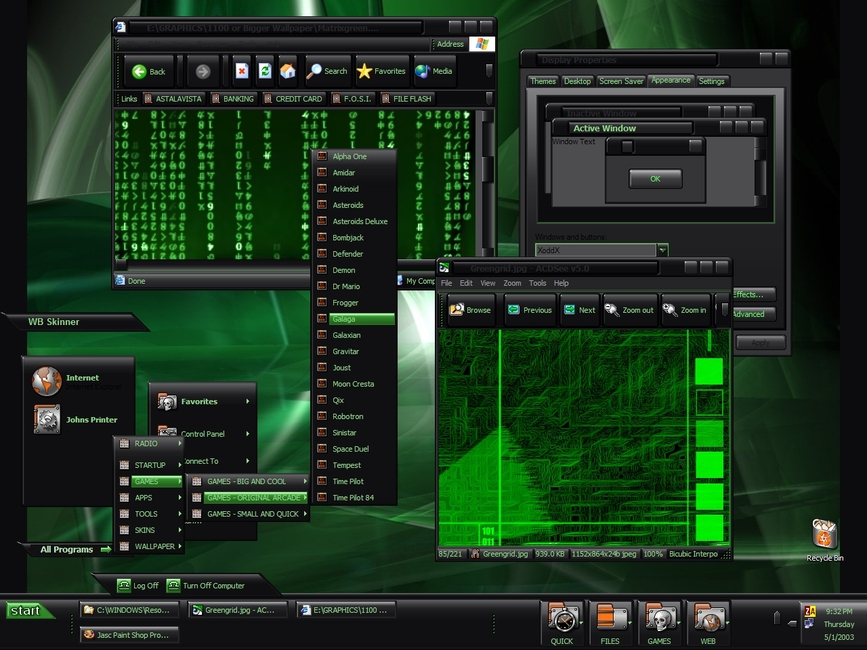Open Johns Printer from Start menu
867x650 pixels.
pos(78,420)
